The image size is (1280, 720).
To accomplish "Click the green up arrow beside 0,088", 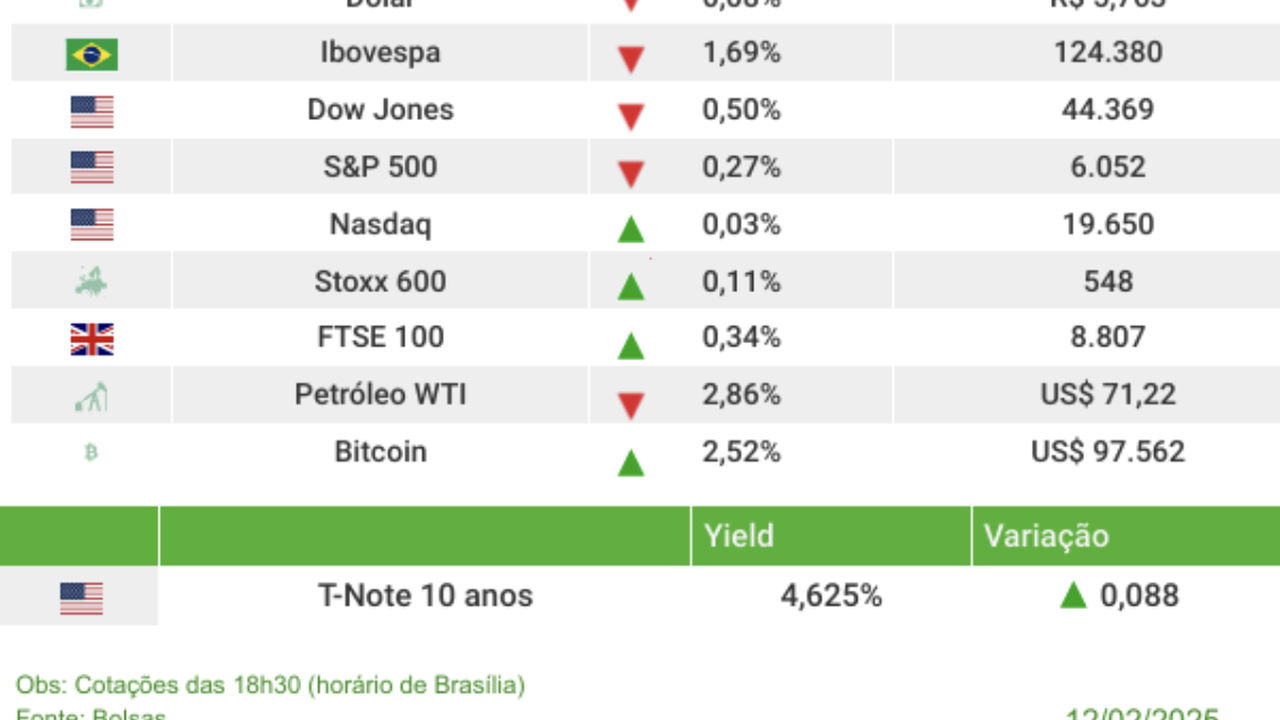I will coord(1073,596).
